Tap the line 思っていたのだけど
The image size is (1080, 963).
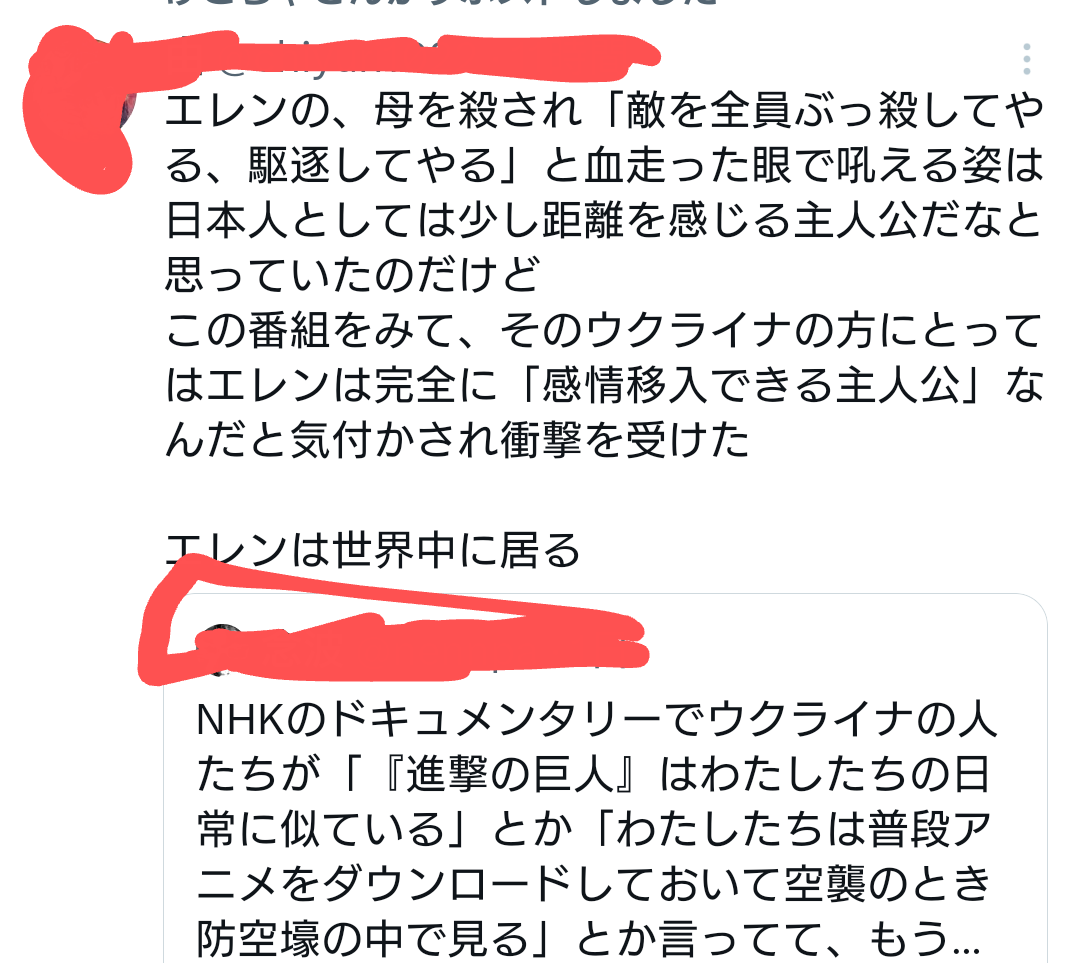pos(353,276)
